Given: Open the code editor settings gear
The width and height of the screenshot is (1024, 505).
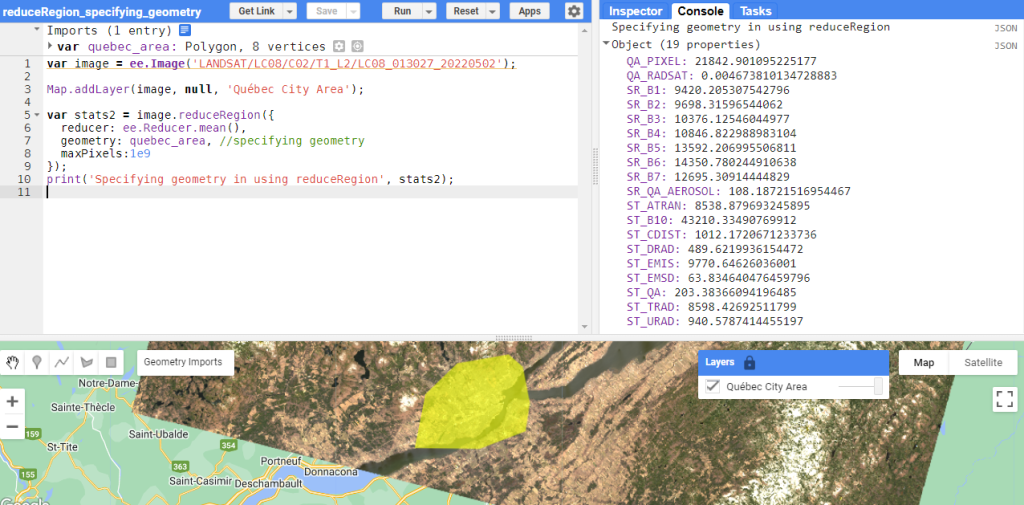Looking at the screenshot, I should (x=573, y=11).
